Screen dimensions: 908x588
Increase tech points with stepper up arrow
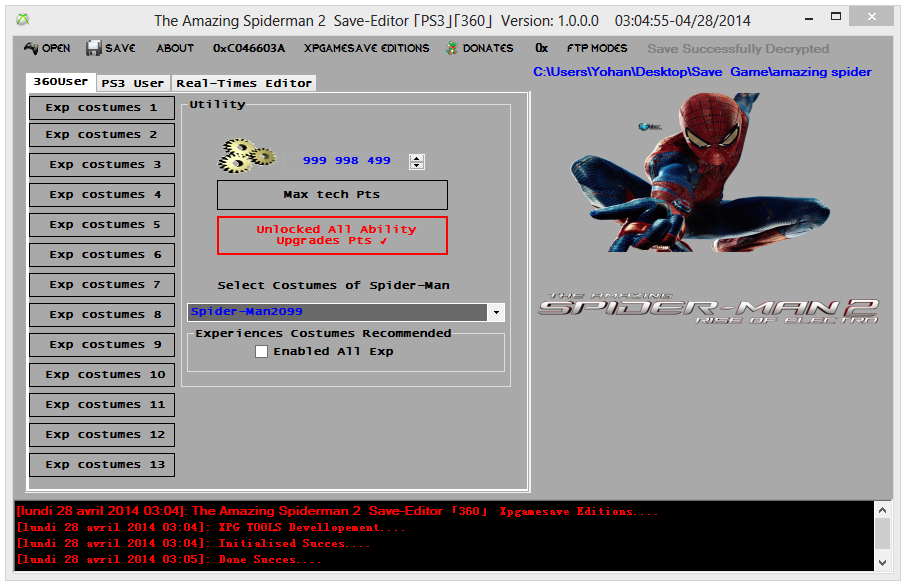coord(417,158)
